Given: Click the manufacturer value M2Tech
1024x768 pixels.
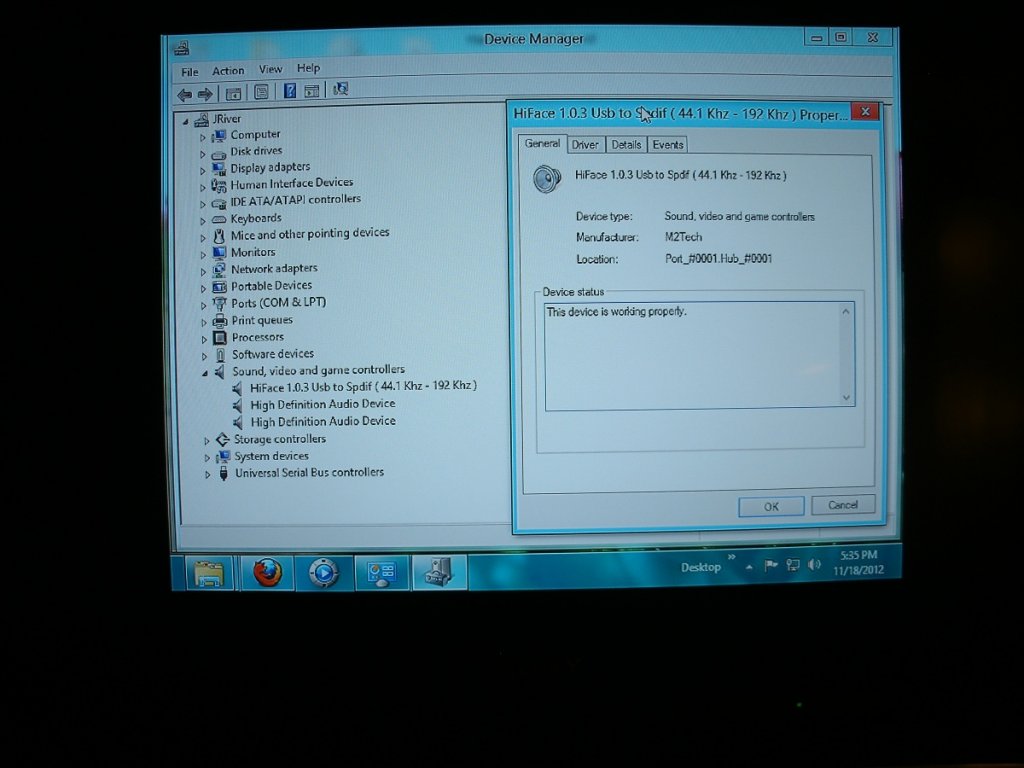Looking at the screenshot, I should [x=683, y=237].
